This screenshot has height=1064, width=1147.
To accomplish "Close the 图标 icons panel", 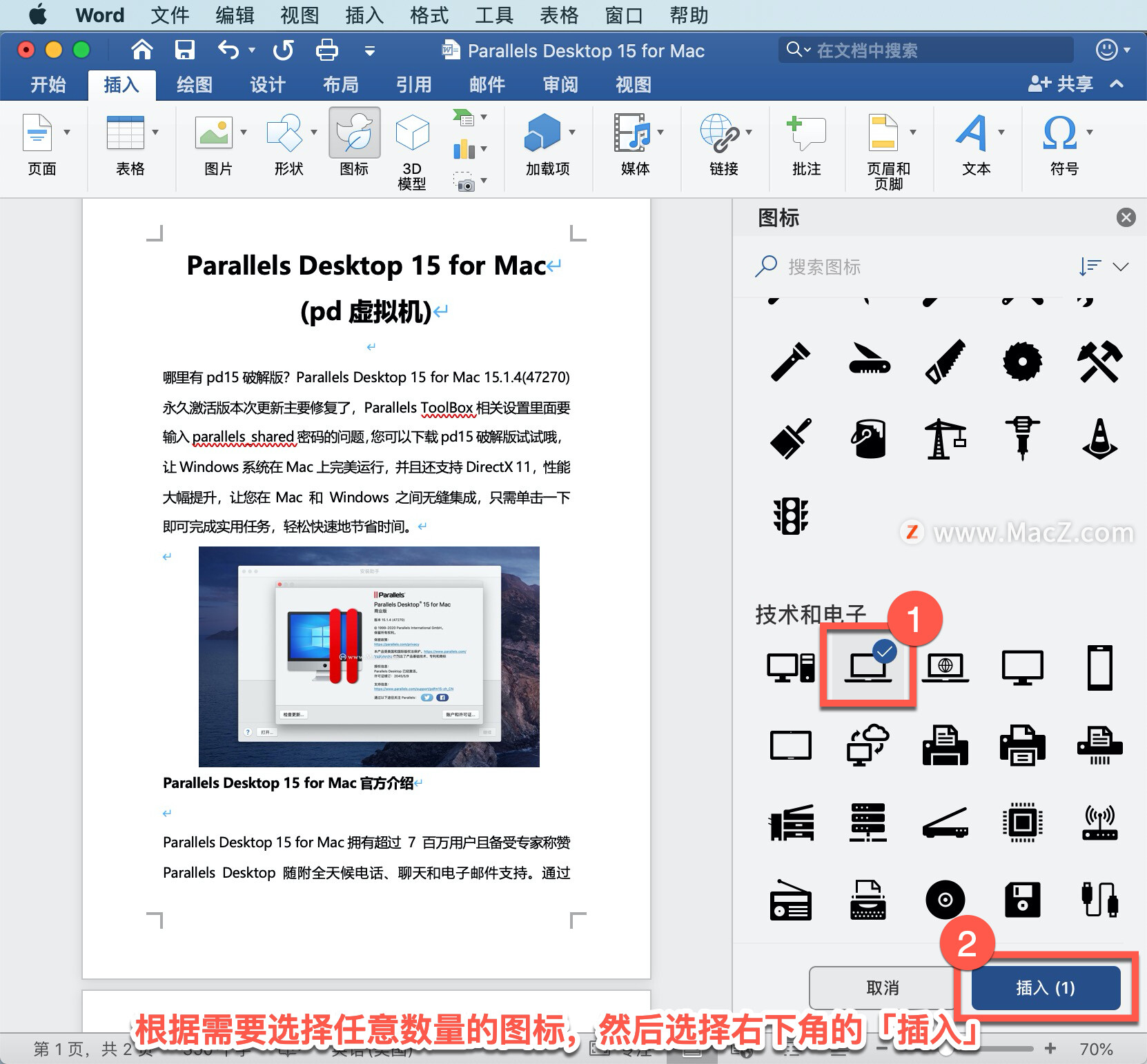I will pyautogui.click(x=1126, y=217).
